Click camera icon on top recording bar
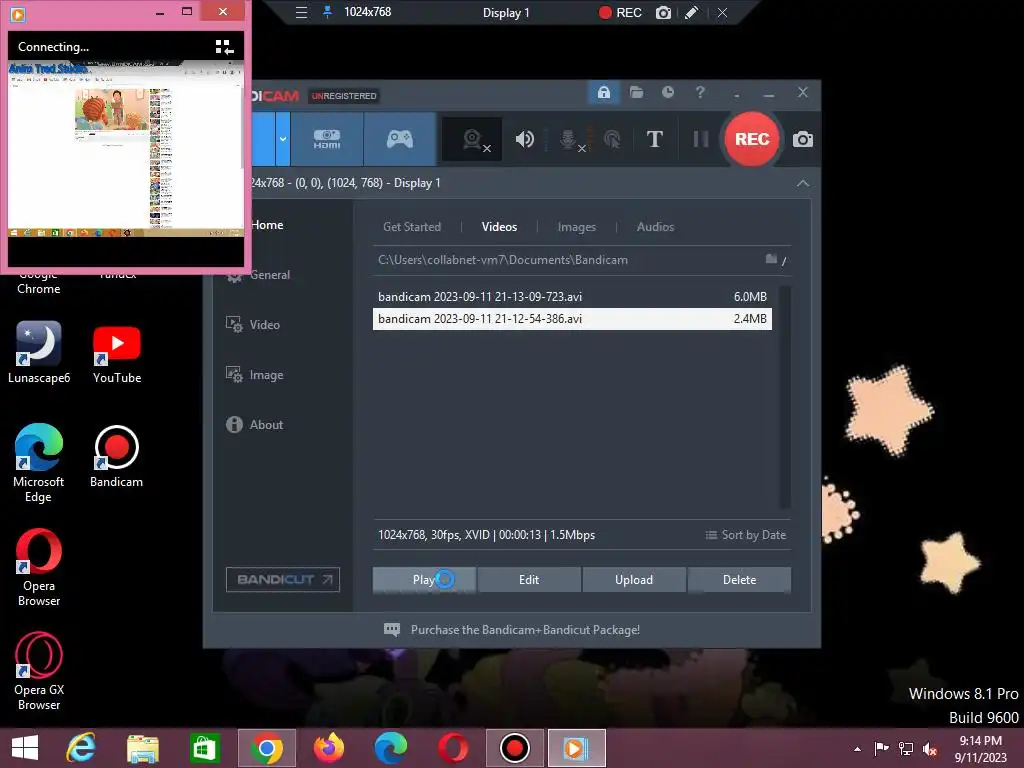Viewport: 1024px width, 768px height. (664, 12)
